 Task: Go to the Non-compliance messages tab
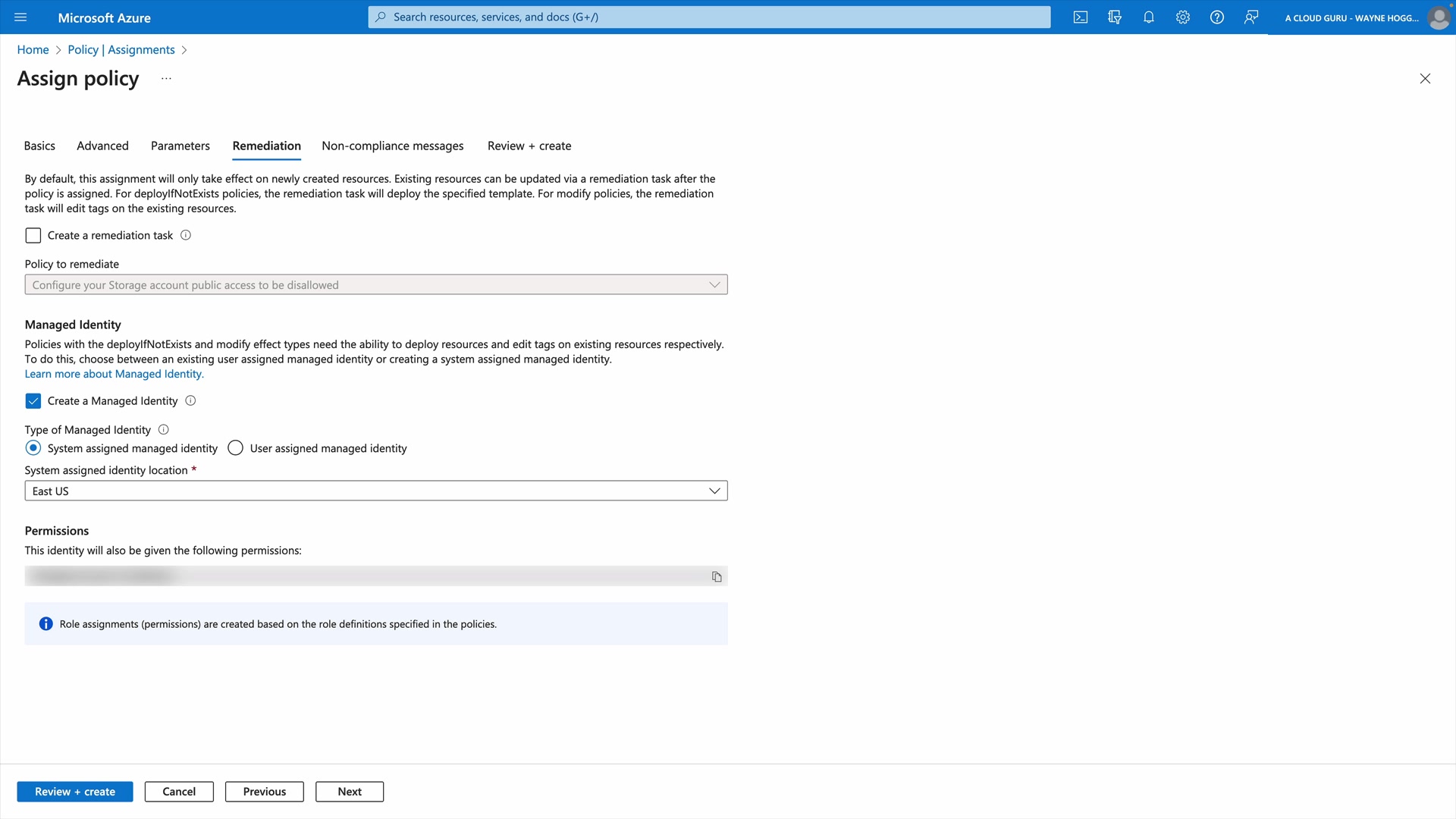coord(392,146)
